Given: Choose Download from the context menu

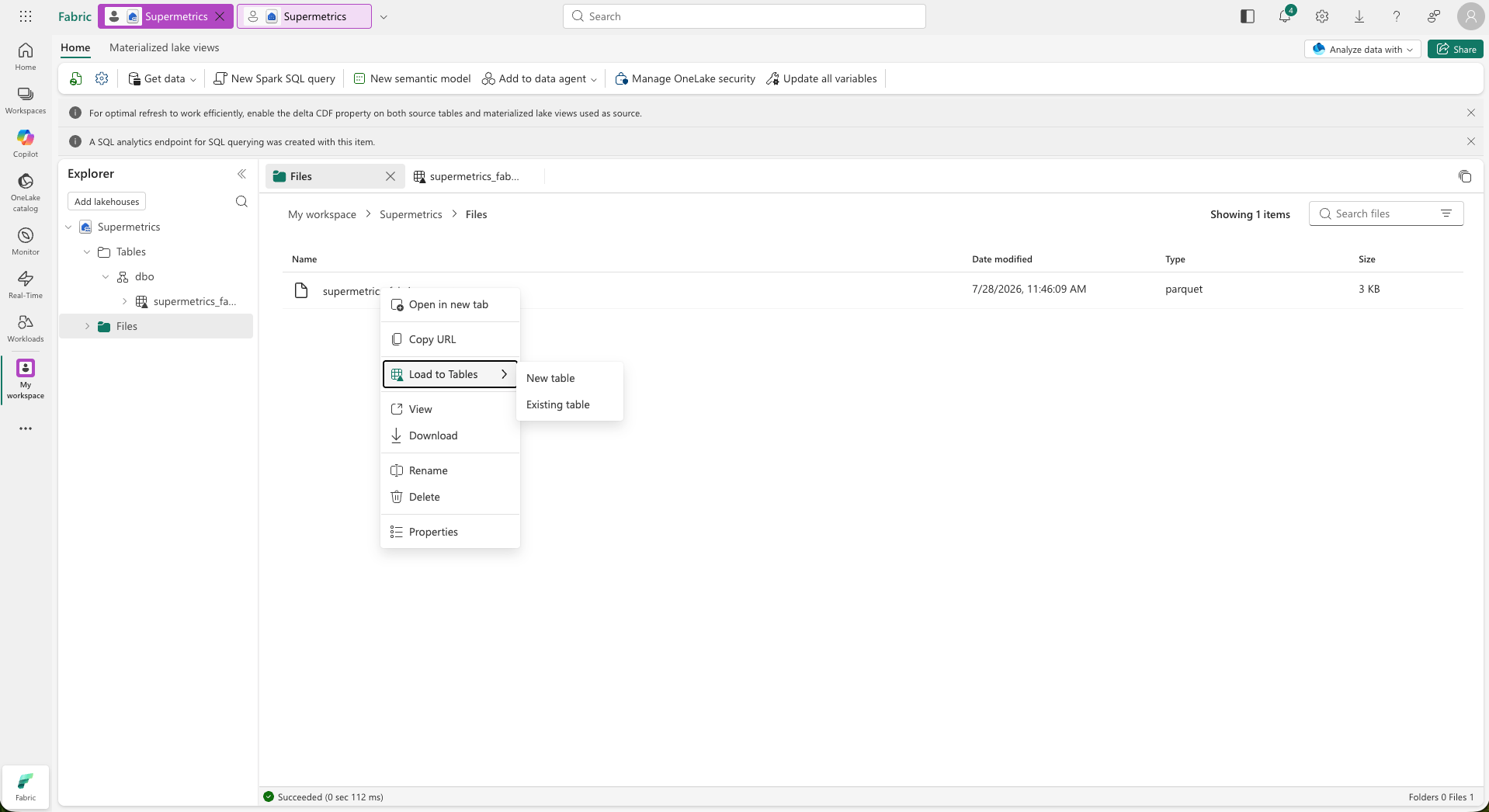Looking at the screenshot, I should click(x=450, y=435).
